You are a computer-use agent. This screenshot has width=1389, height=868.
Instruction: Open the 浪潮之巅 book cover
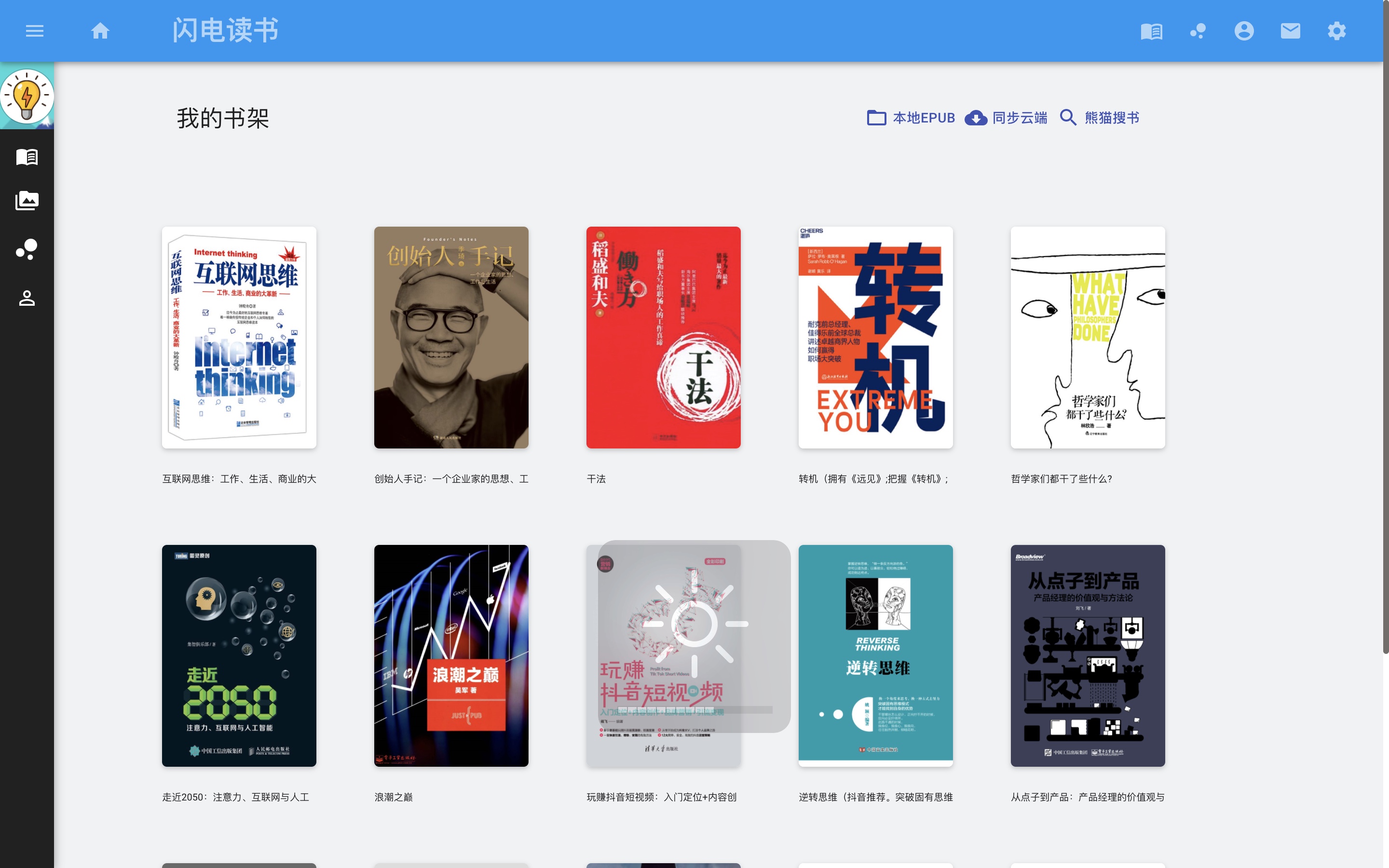click(x=451, y=655)
